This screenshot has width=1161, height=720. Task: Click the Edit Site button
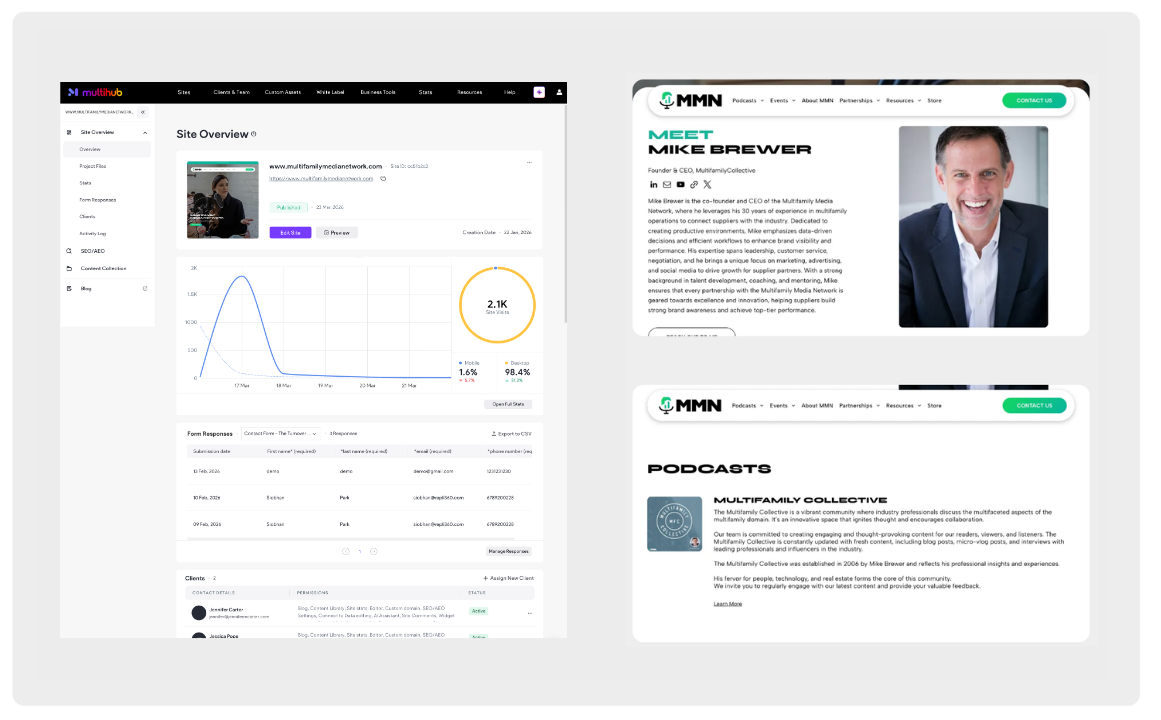[x=289, y=232]
